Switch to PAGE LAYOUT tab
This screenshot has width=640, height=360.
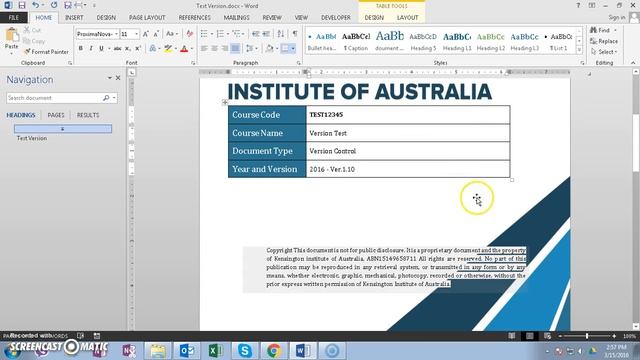tap(147, 18)
